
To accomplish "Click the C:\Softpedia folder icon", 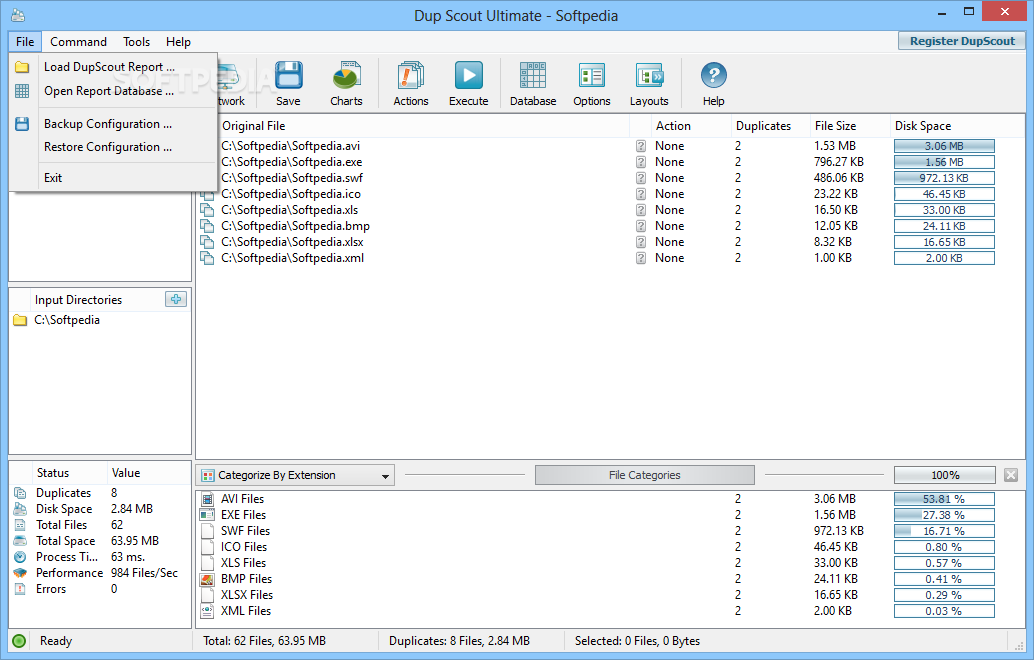I will 20,320.
